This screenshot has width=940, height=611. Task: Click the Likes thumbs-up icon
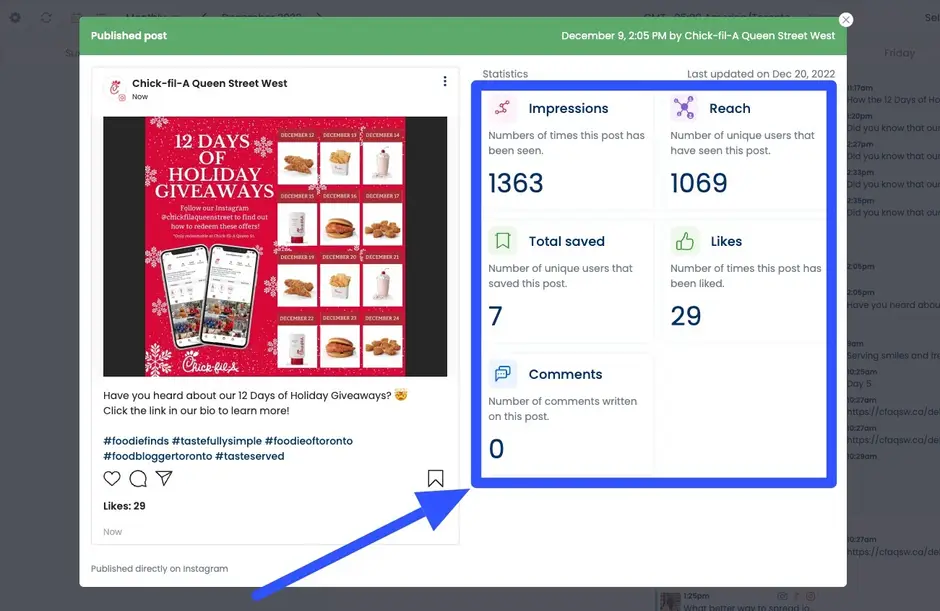click(x=684, y=241)
